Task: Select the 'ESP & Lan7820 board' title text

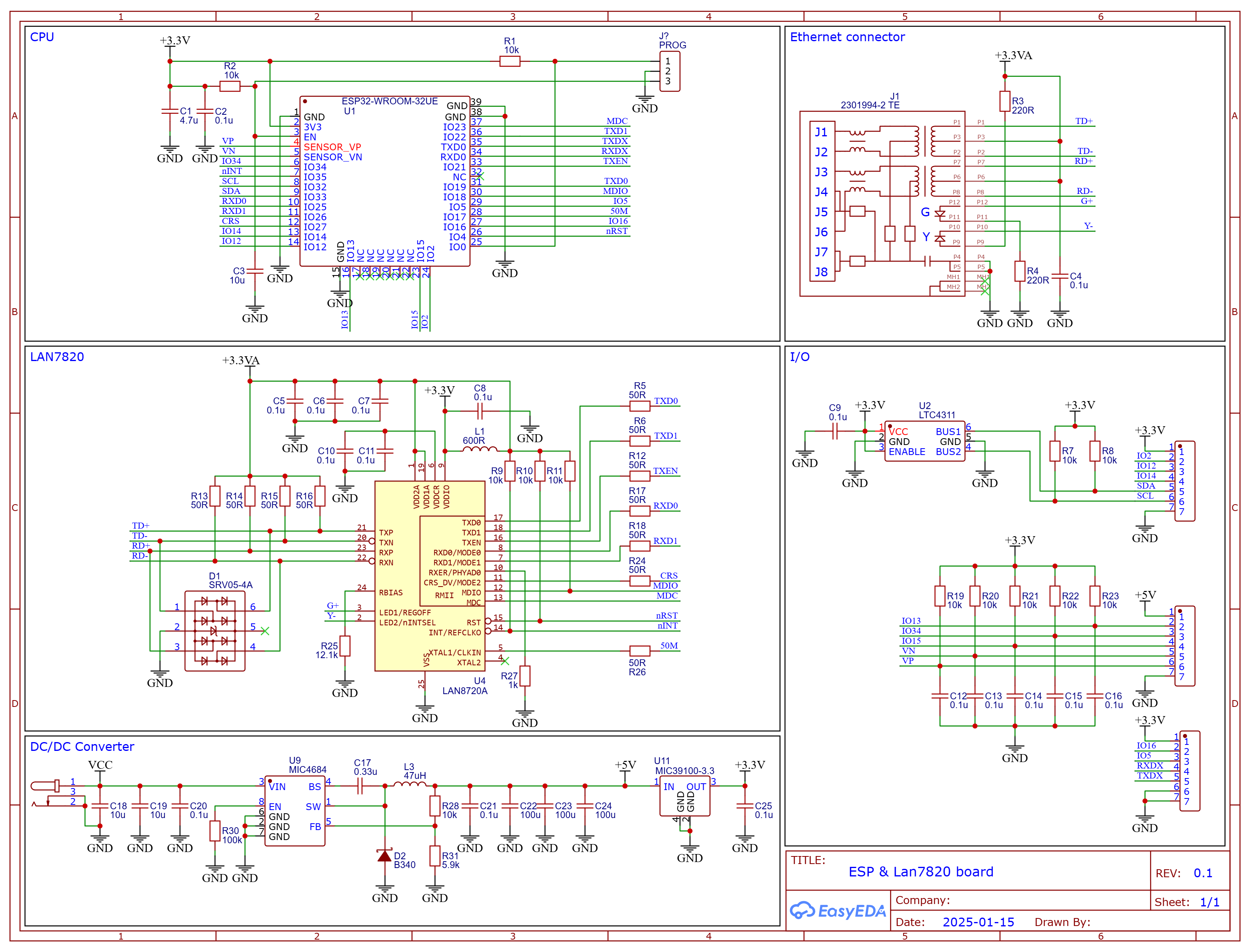Action: [x=921, y=872]
